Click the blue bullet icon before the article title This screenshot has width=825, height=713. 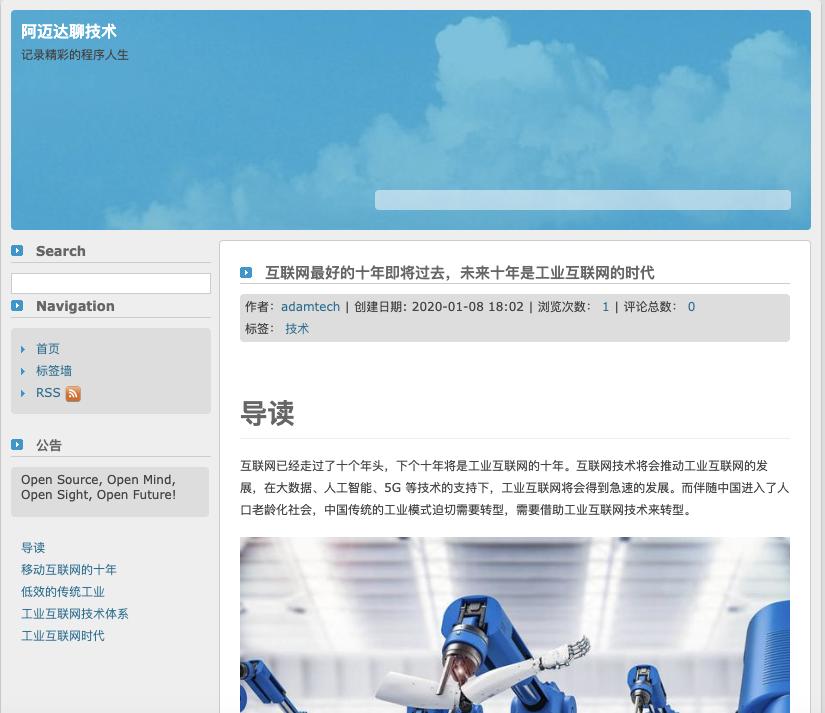click(246, 273)
